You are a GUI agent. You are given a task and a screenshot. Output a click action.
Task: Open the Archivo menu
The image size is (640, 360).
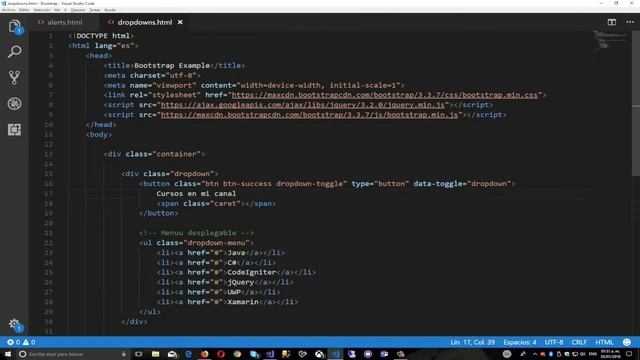point(9,9)
